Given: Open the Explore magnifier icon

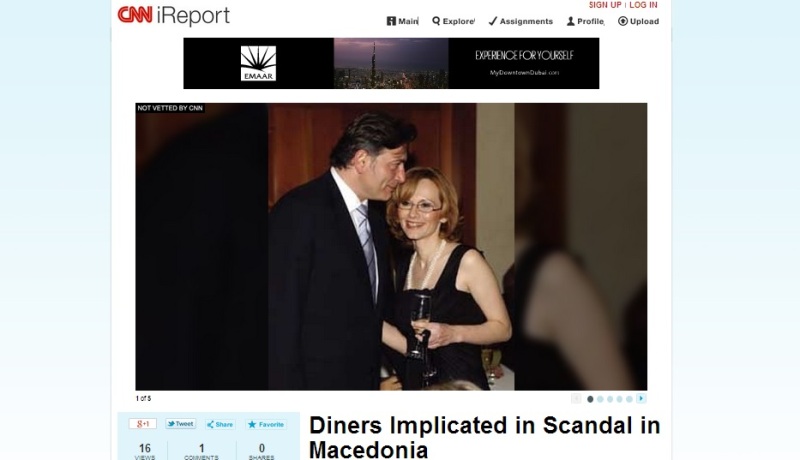Looking at the screenshot, I should point(436,21).
